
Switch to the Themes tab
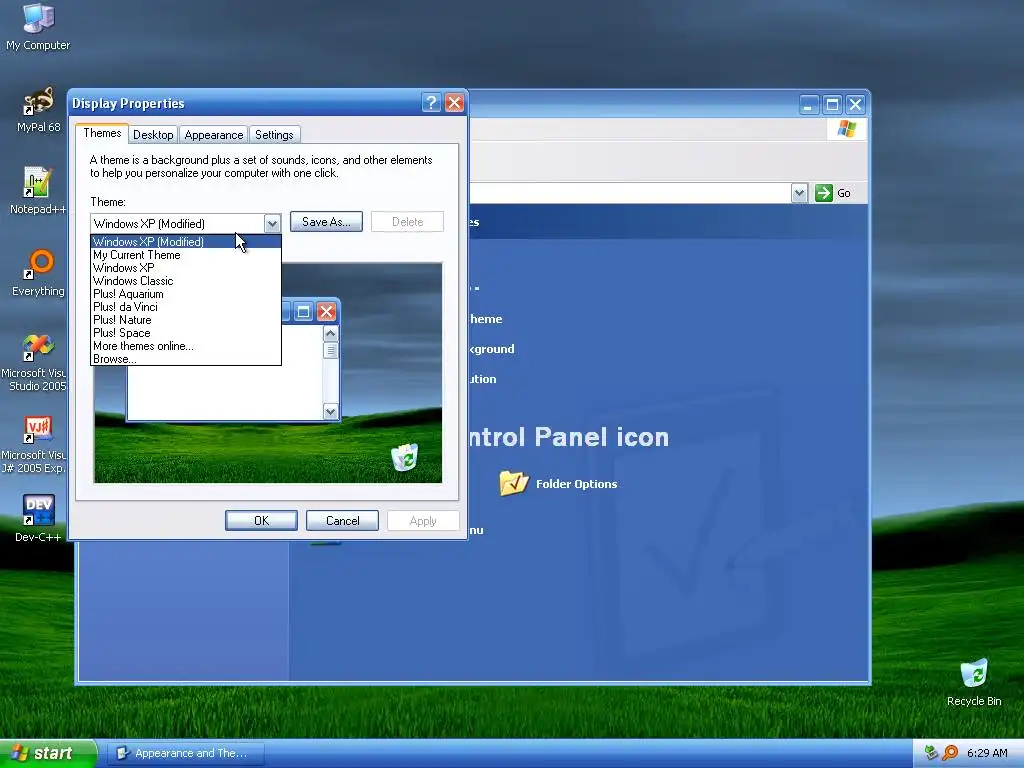click(x=102, y=133)
